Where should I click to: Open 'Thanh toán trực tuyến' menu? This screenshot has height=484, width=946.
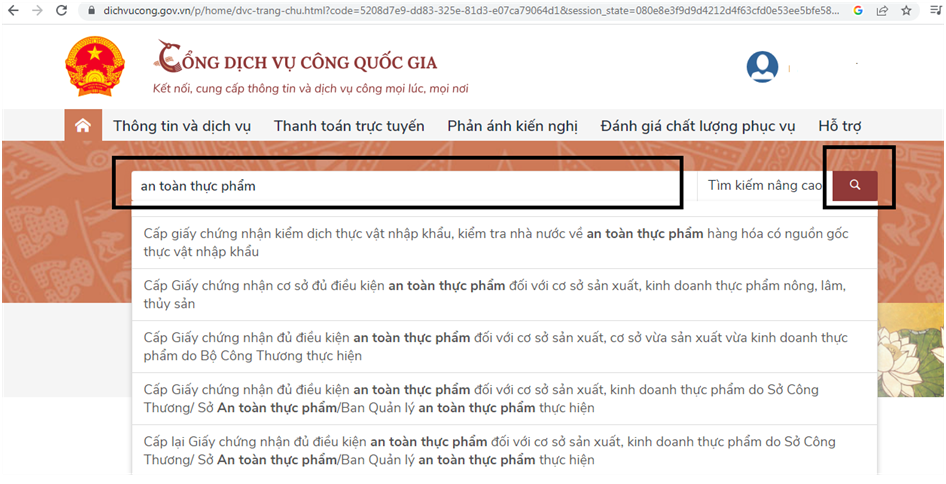pos(349,127)
